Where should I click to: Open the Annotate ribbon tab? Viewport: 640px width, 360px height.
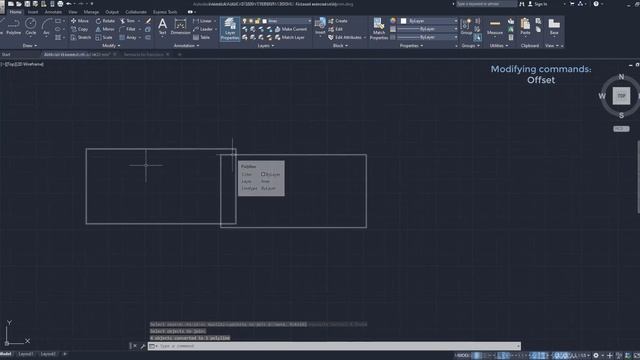click(53, 12)
